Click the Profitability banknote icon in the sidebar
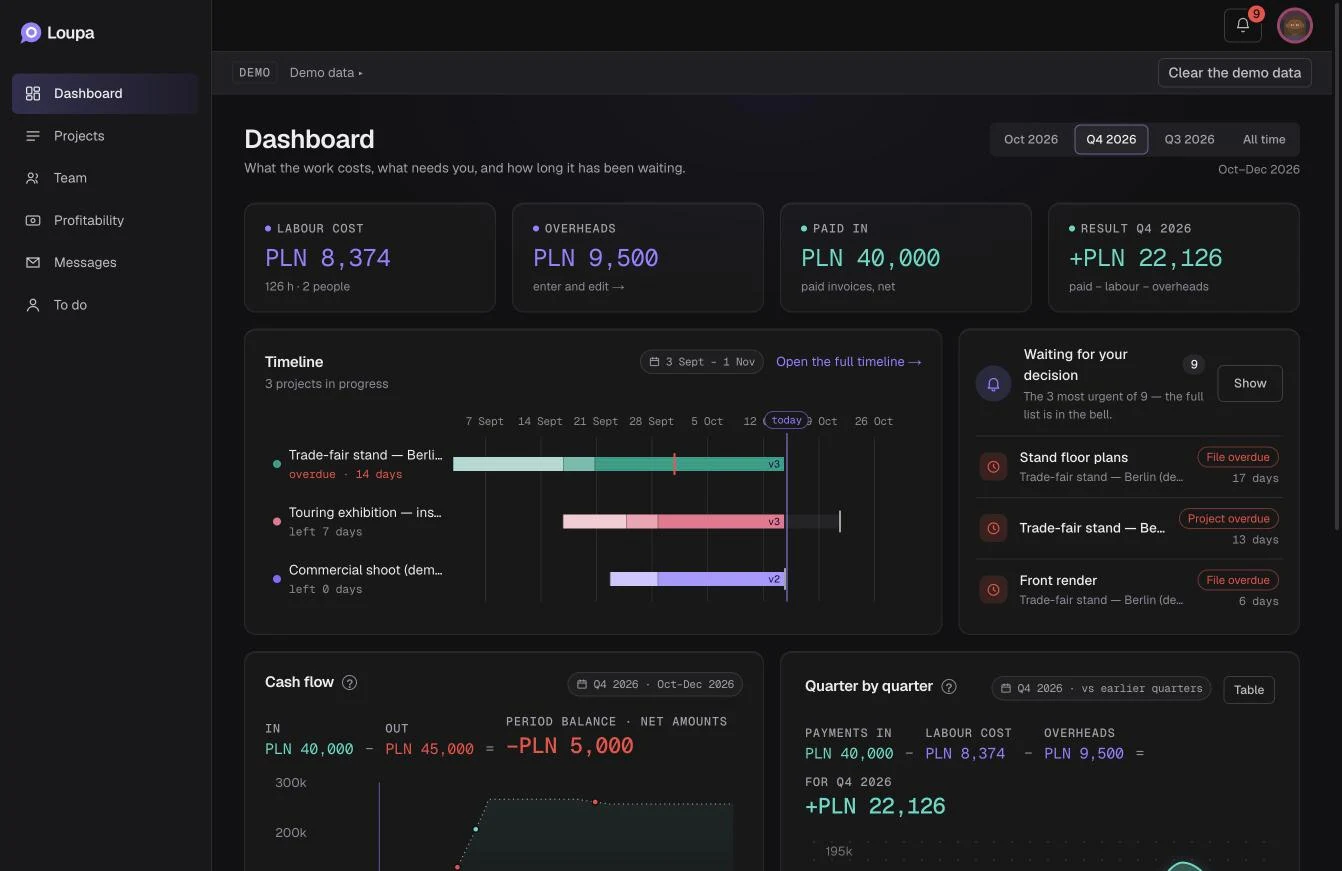The height and width of the screenshot is (871, 1342). coord(33,220)
